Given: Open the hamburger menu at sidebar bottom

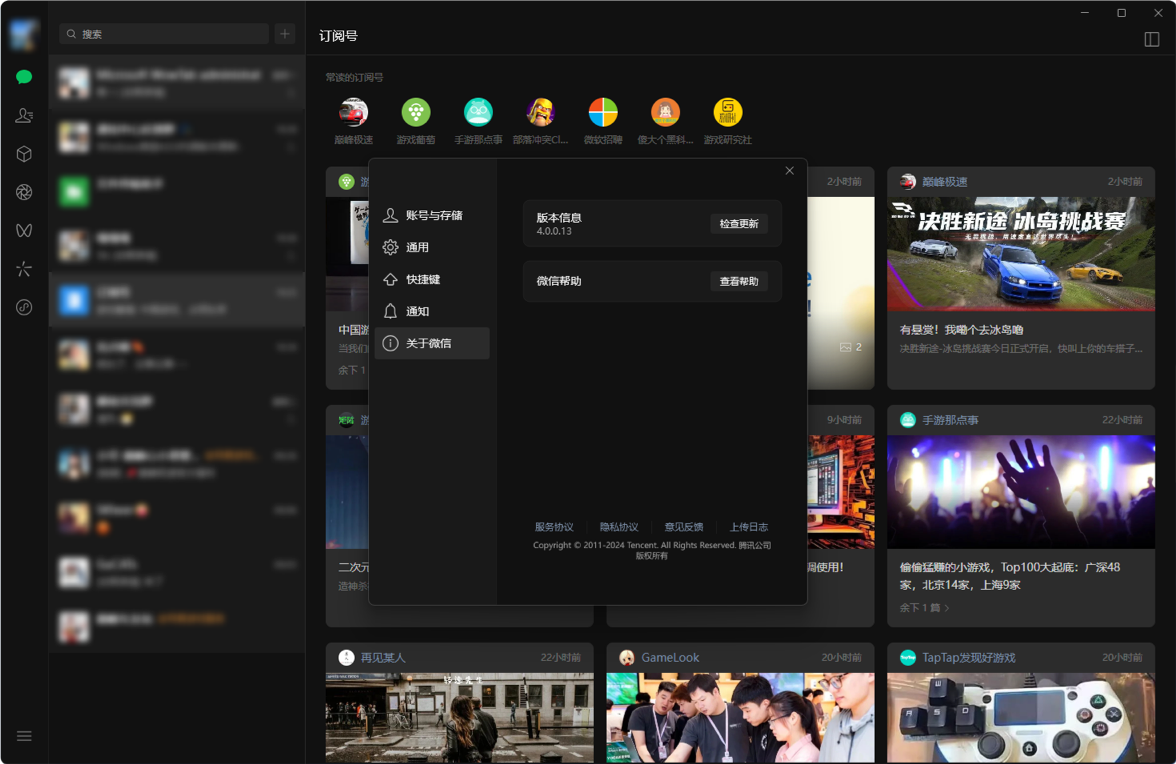Looking at the screenshot, I should (24, 736).
